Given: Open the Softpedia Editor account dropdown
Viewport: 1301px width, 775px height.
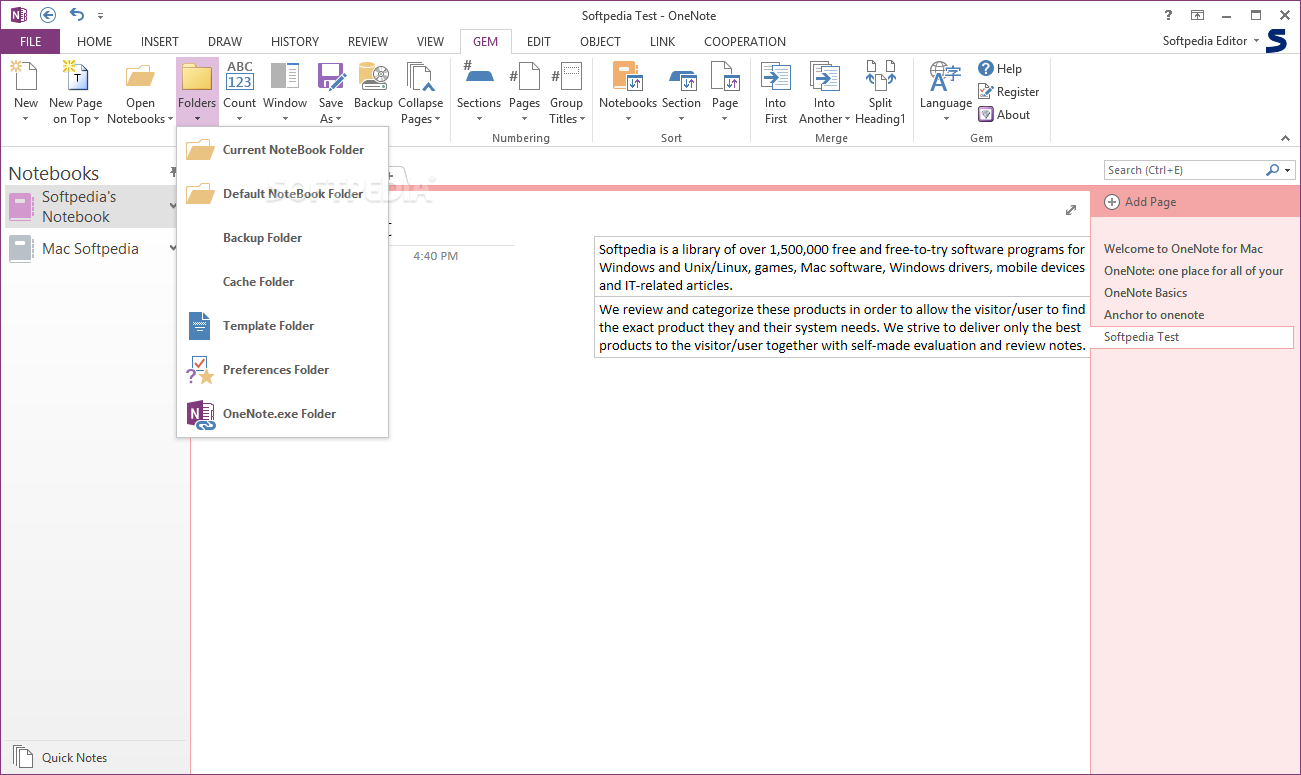Looking at the screenshot, I should coord(1211,41).
